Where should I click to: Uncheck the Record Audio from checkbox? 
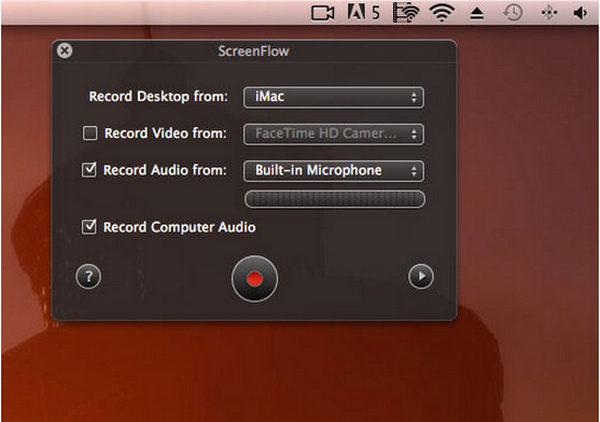(89, 170)
